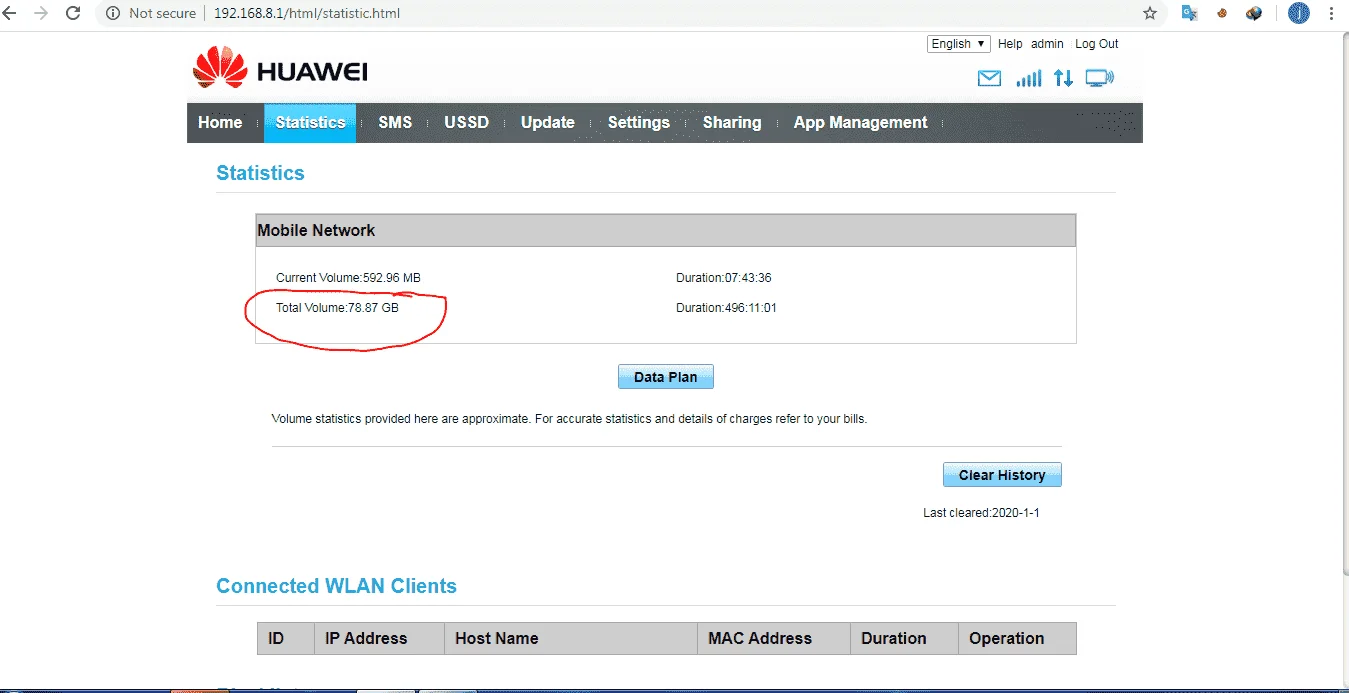Screen dimensions: 1349x693
Task: Click the Connected WLAN Clients heading
Action: pos(337,586)
